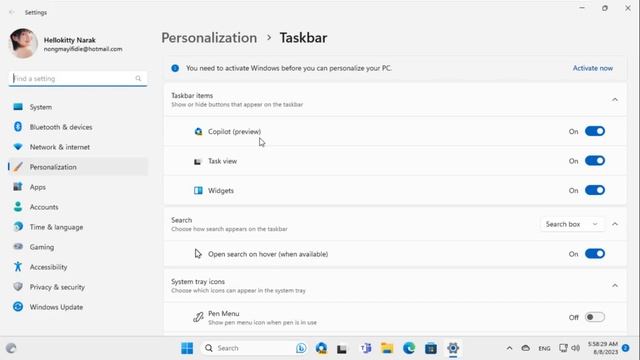Click the info icon in activation banner

coord(175,68)
